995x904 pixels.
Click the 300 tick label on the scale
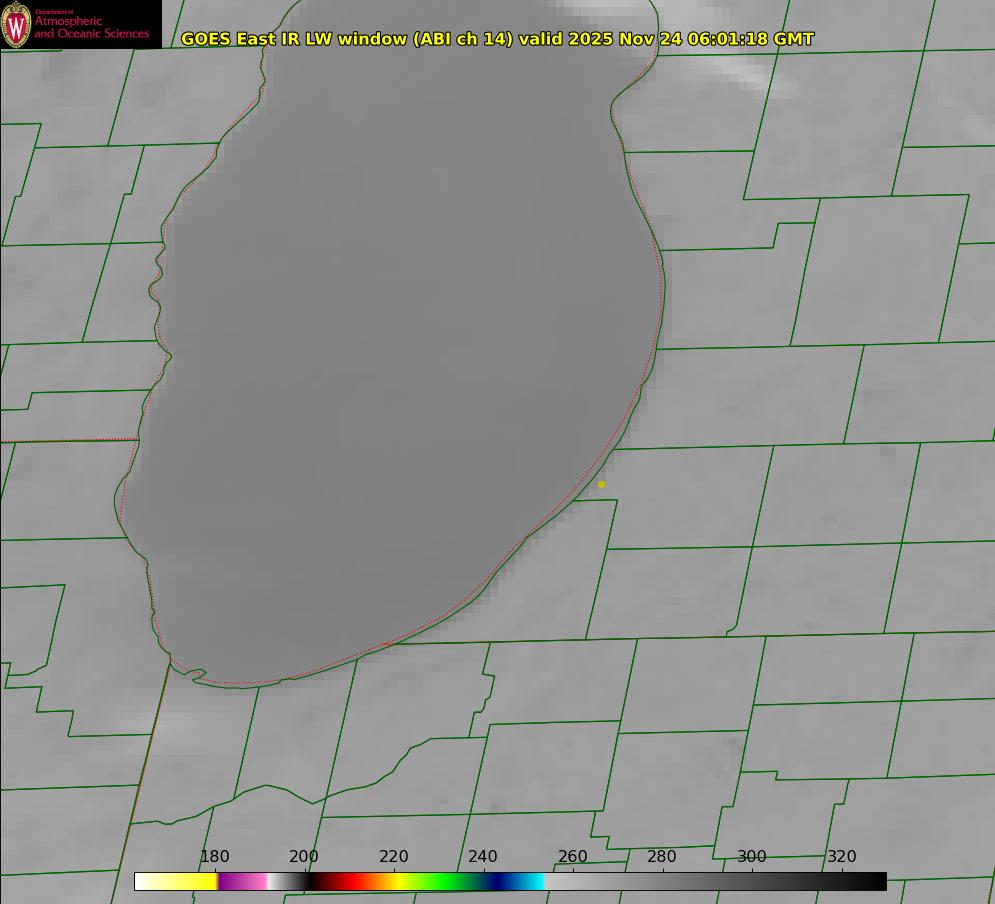pos(752,857)
